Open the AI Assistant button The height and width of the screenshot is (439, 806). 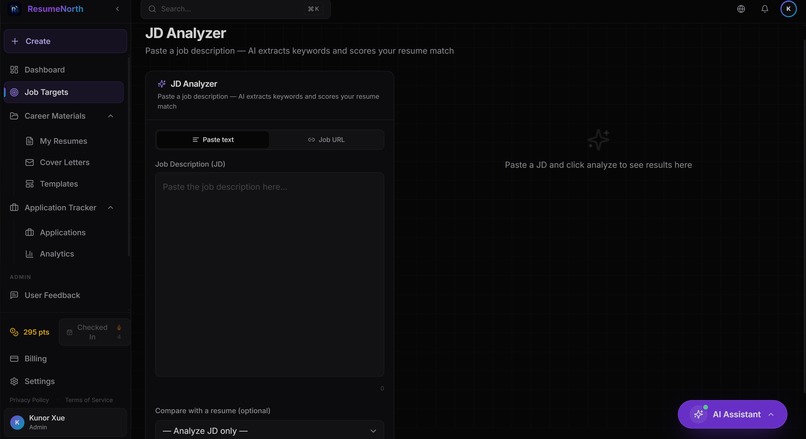pyautogui.click(x=732, y=414)
